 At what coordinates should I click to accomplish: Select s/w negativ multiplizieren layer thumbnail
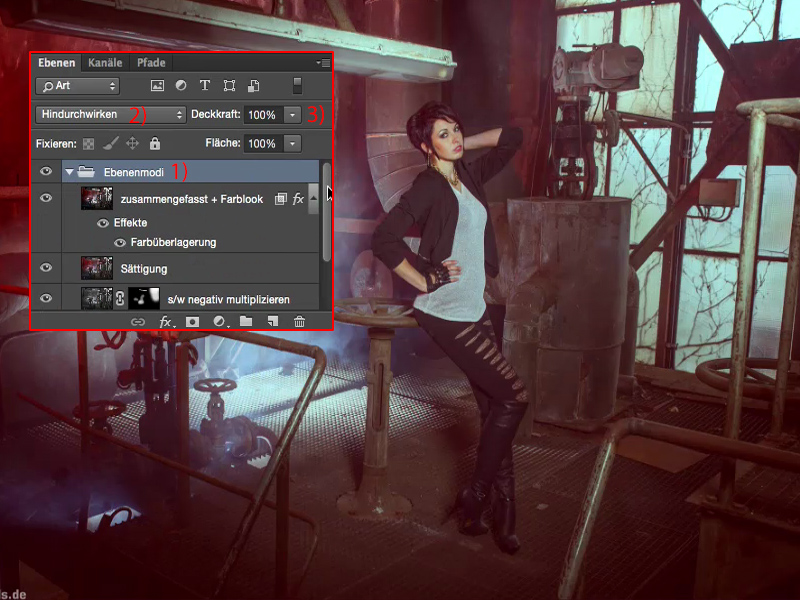[96, 298]
